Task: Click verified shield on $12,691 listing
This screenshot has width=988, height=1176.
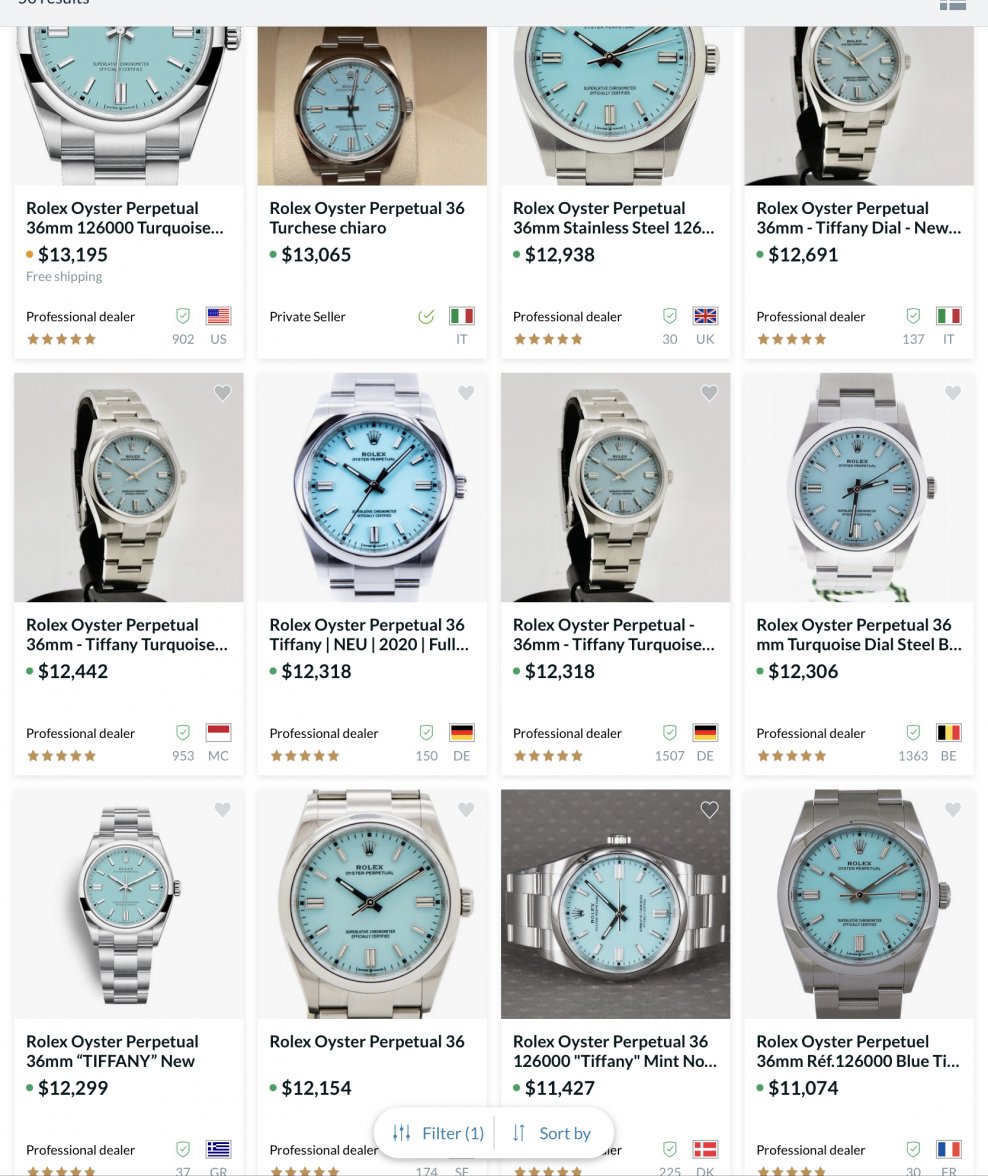Action: 913,316
